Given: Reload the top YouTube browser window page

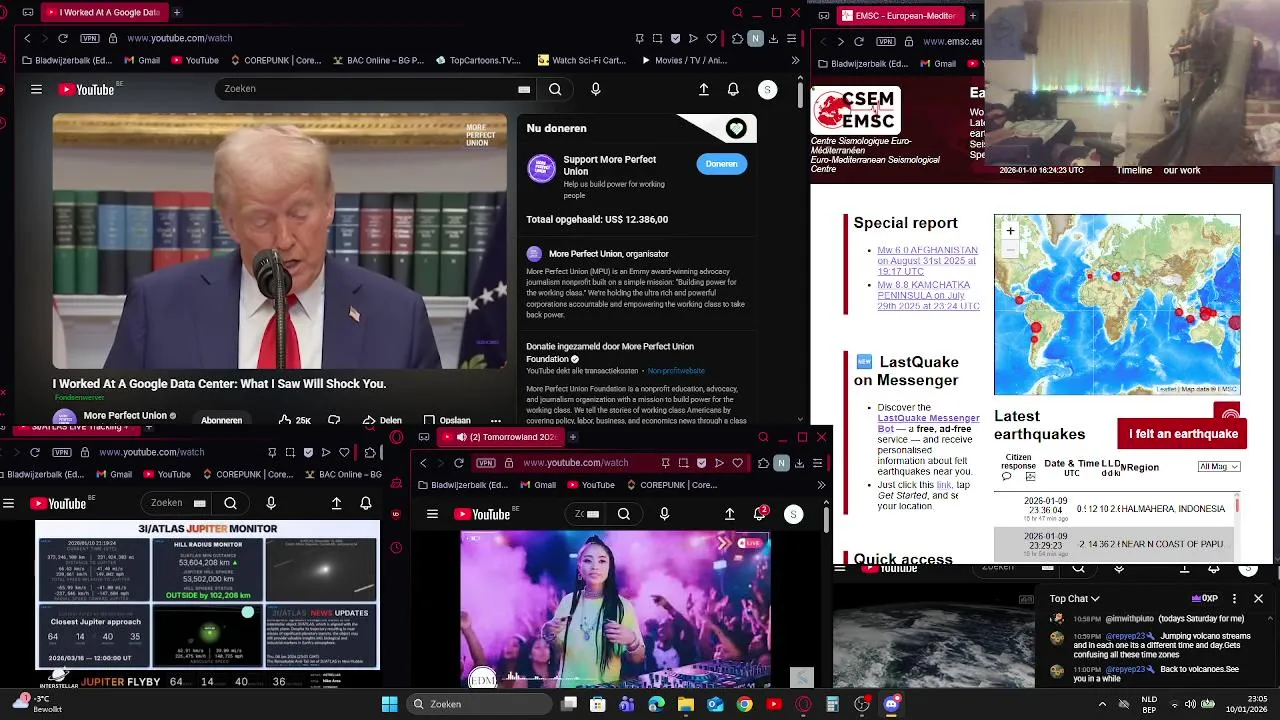Looking at the screenshot, I should (62, 38).
